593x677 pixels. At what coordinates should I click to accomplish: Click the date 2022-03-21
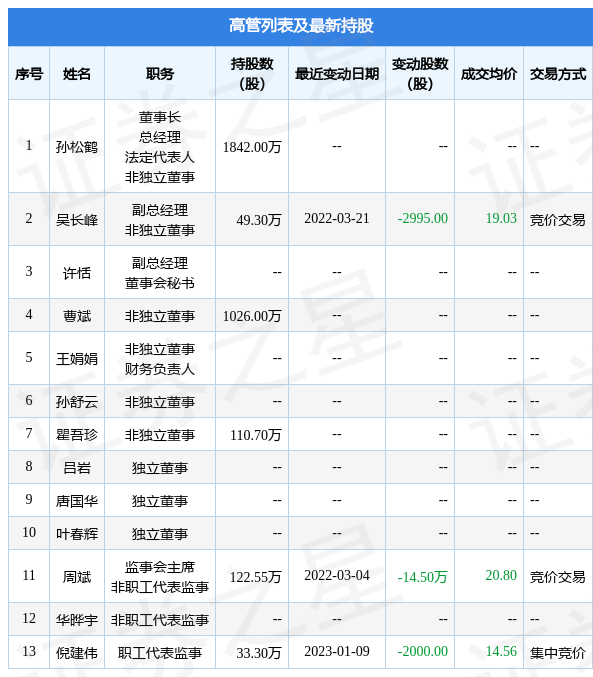tap(337, 218)
